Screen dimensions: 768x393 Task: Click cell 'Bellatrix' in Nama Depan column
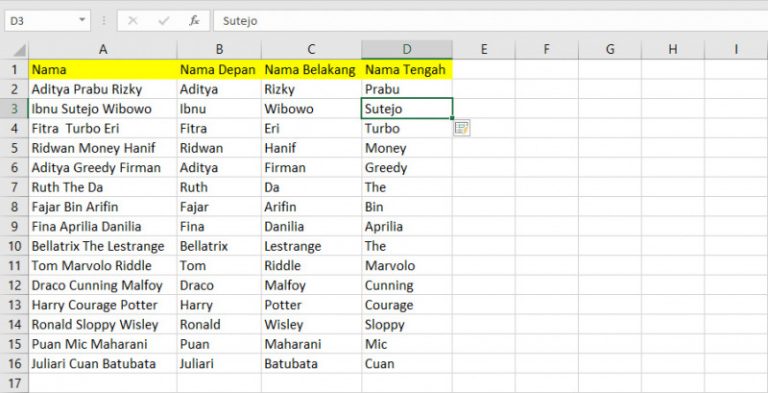coord(219,246)
